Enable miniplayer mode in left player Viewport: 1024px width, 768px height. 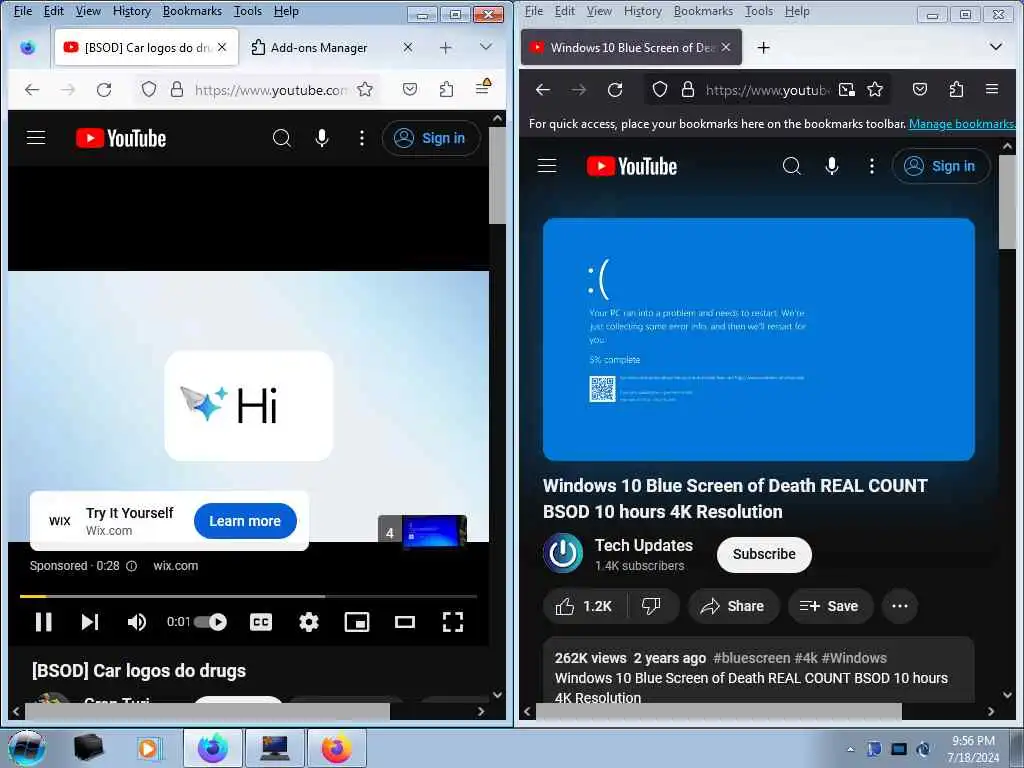click(x=357, y=622)
